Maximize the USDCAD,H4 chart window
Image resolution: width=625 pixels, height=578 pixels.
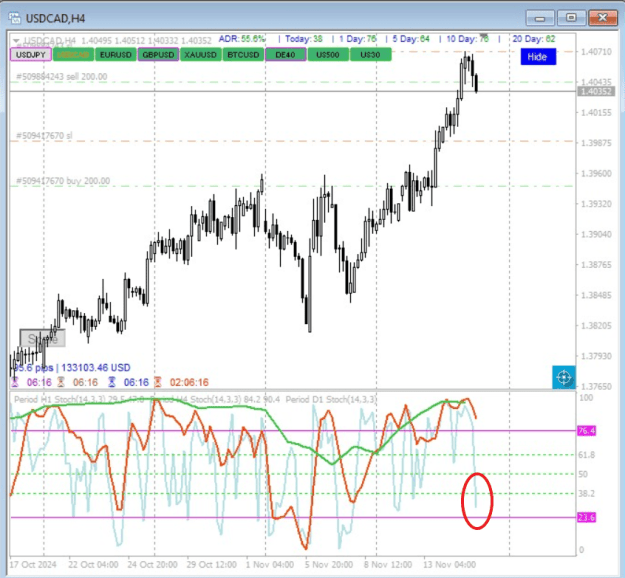[571, 18]
